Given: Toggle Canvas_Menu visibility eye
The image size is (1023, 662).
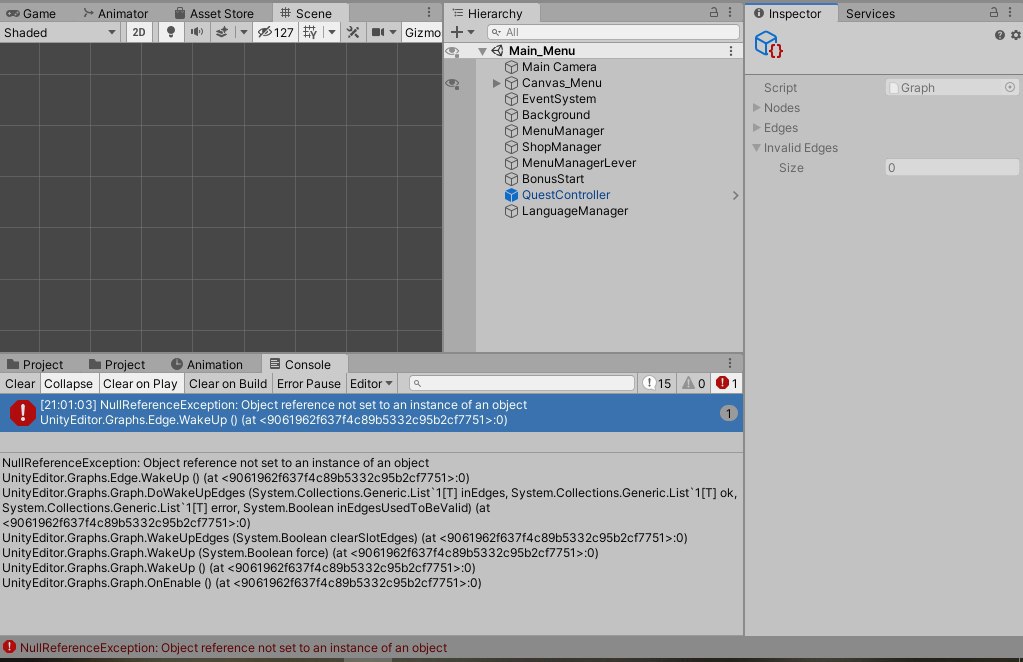Looking at the screenshot, I should coord(452,83).
